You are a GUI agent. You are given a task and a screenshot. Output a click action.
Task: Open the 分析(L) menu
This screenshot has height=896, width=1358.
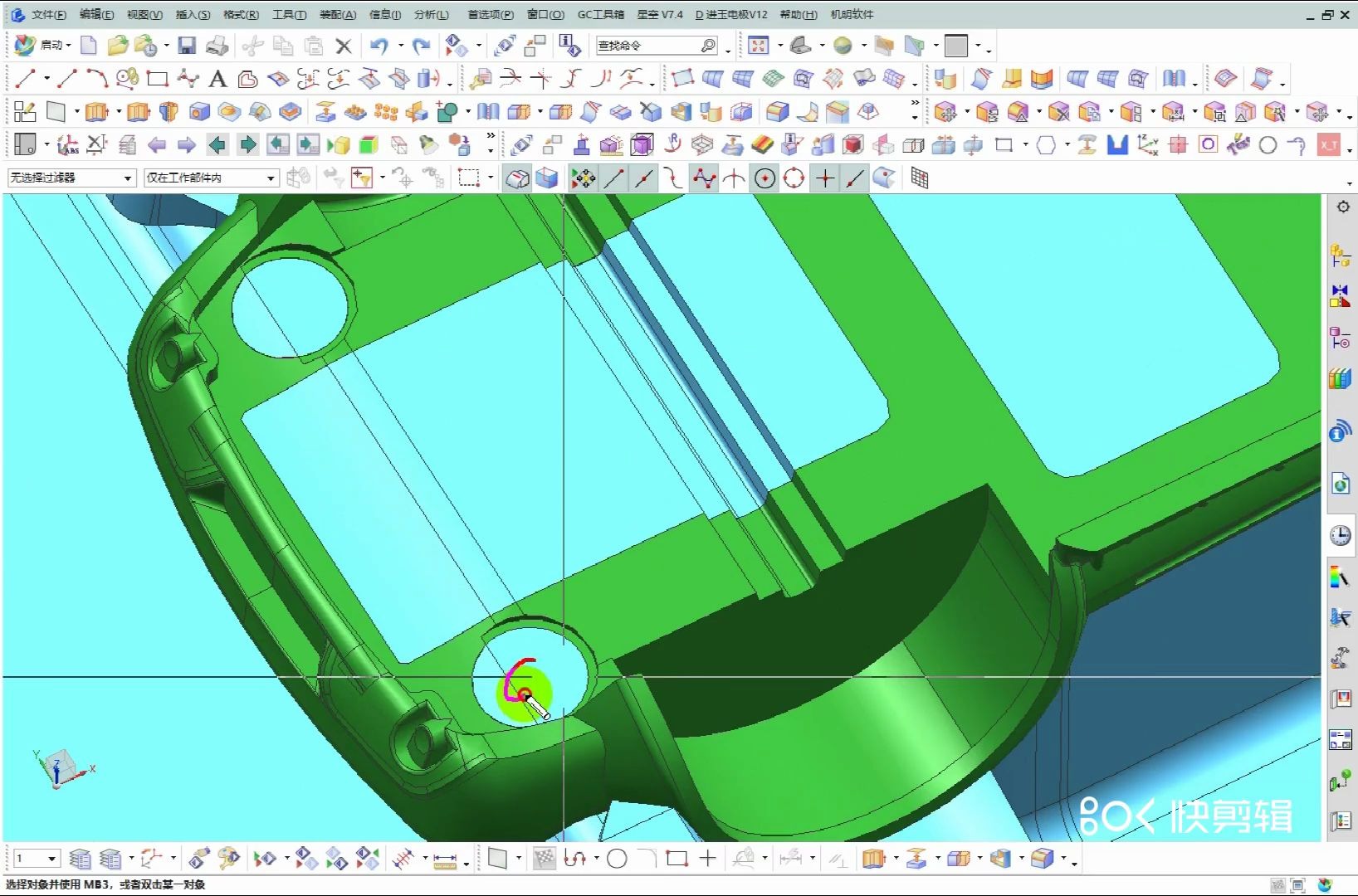(431, 14)
